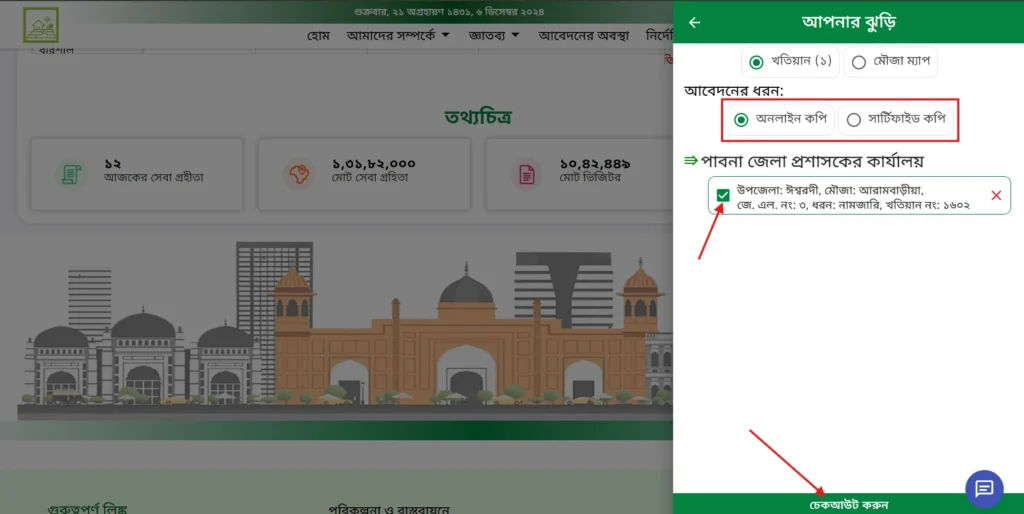Open the আবেদনের অবস্থা menu item
This screenshot has width=1024, height=514.
(x=584, y=36)
